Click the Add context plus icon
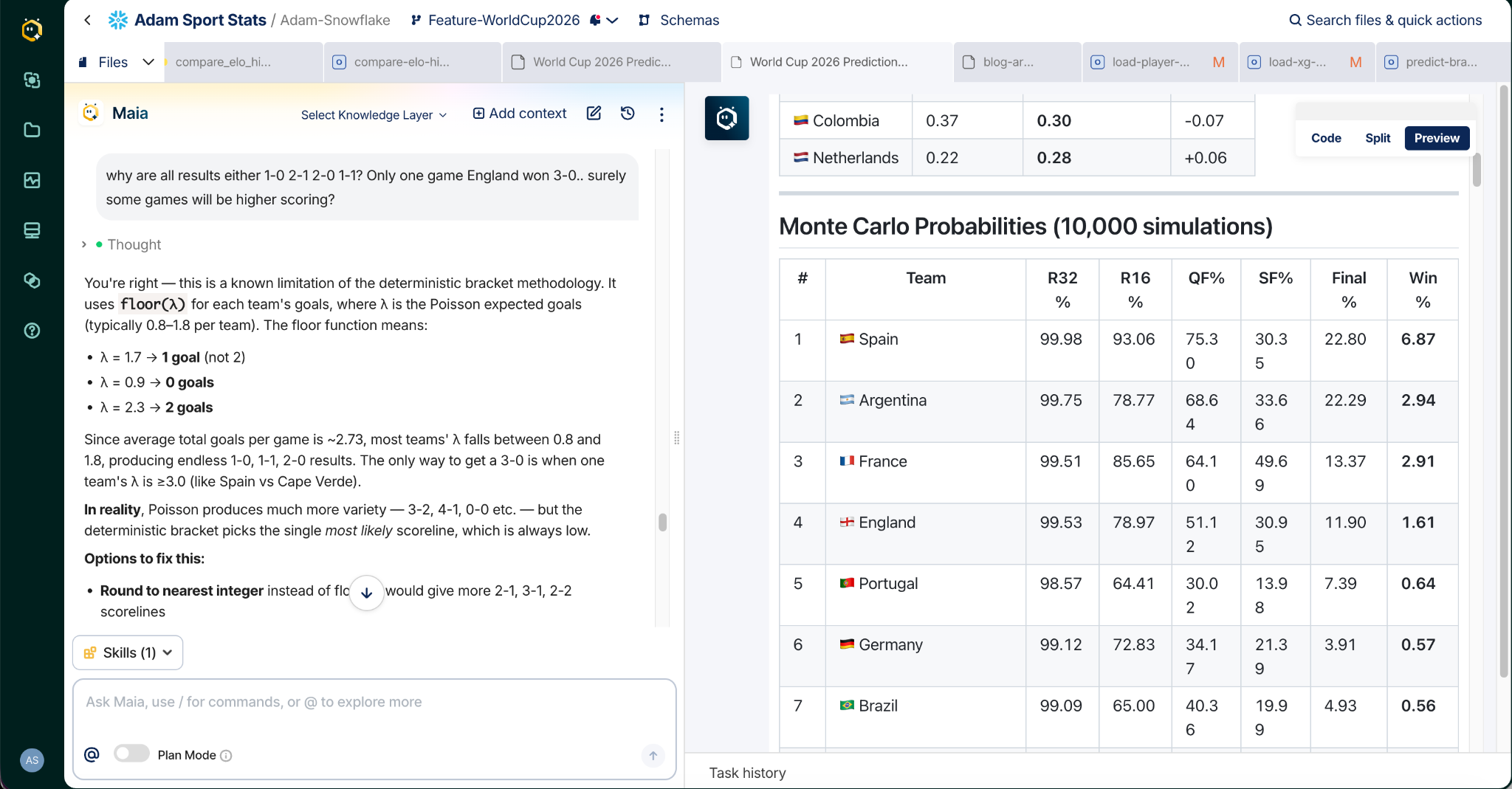 coord(478,113)
